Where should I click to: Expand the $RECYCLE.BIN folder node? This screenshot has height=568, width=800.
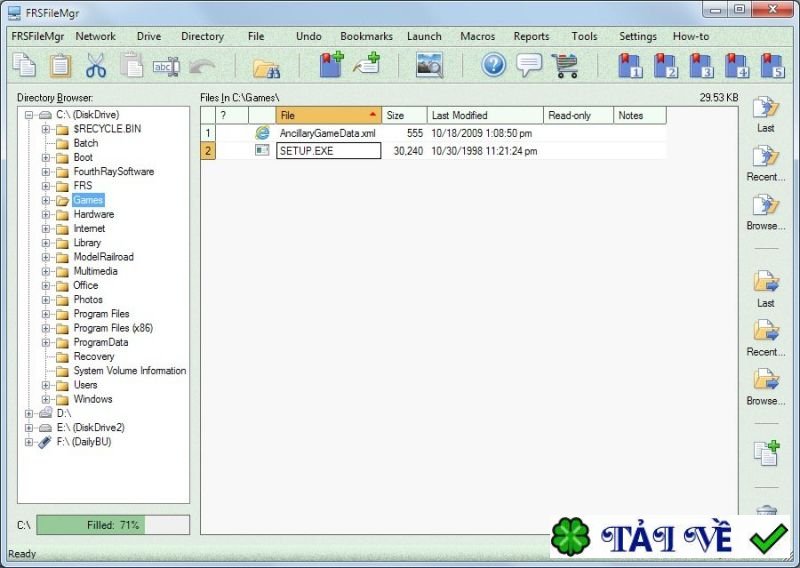[x=46, y=129]
